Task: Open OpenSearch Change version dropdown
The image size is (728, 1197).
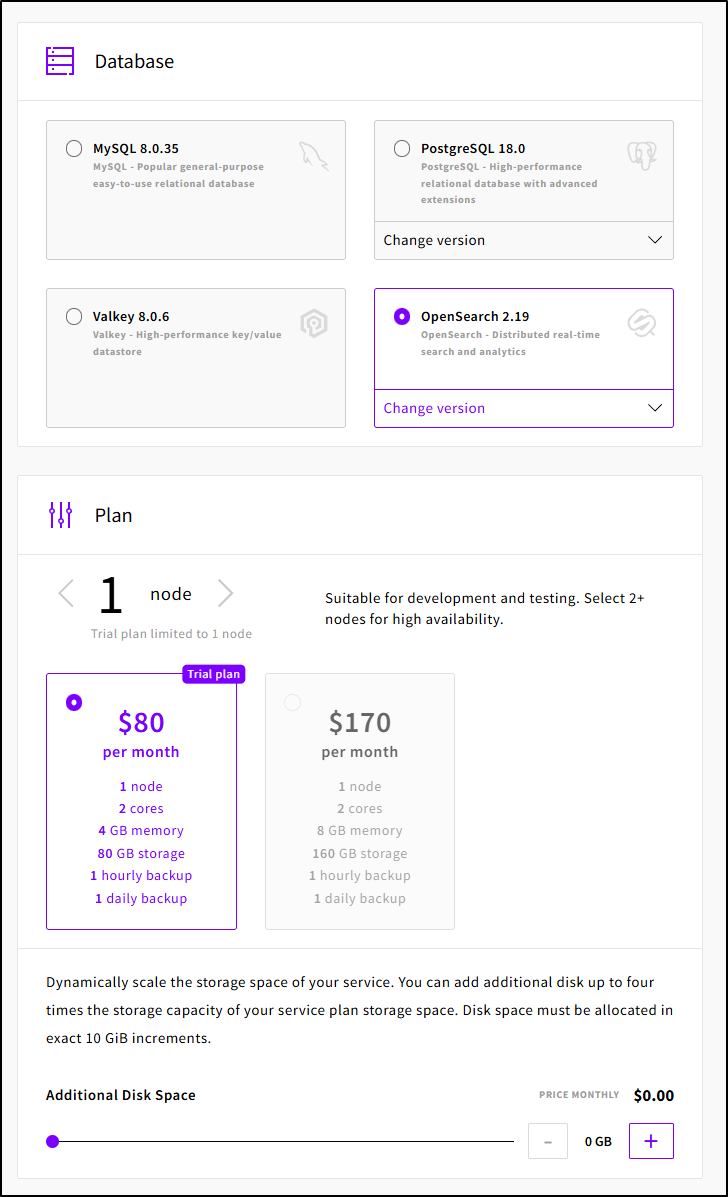Action: click(x=523, y=408)
